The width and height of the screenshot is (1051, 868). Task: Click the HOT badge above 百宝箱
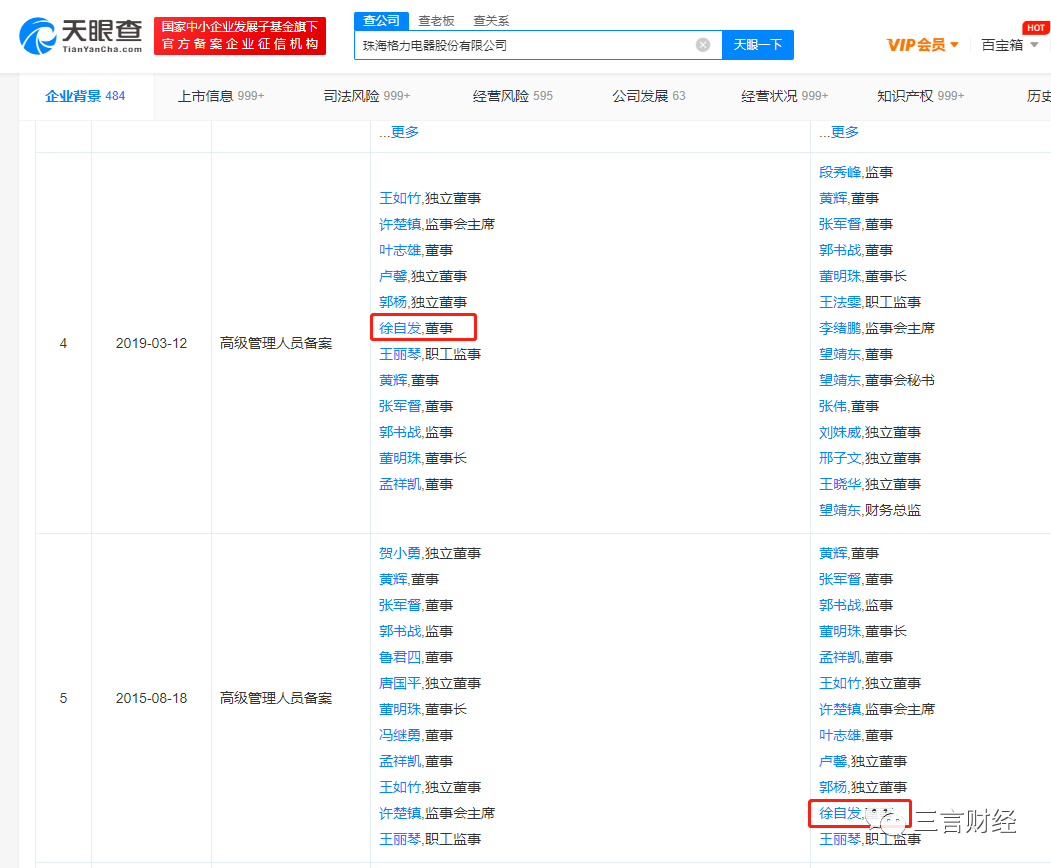[1035, 27]
